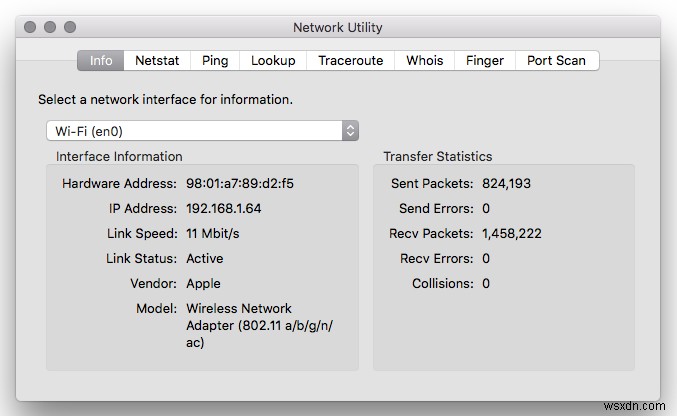Image resolution: width=677 pixels, height=416 pixels.
Task: Open the Port Scan tab
Action: (x=556, y=60)
